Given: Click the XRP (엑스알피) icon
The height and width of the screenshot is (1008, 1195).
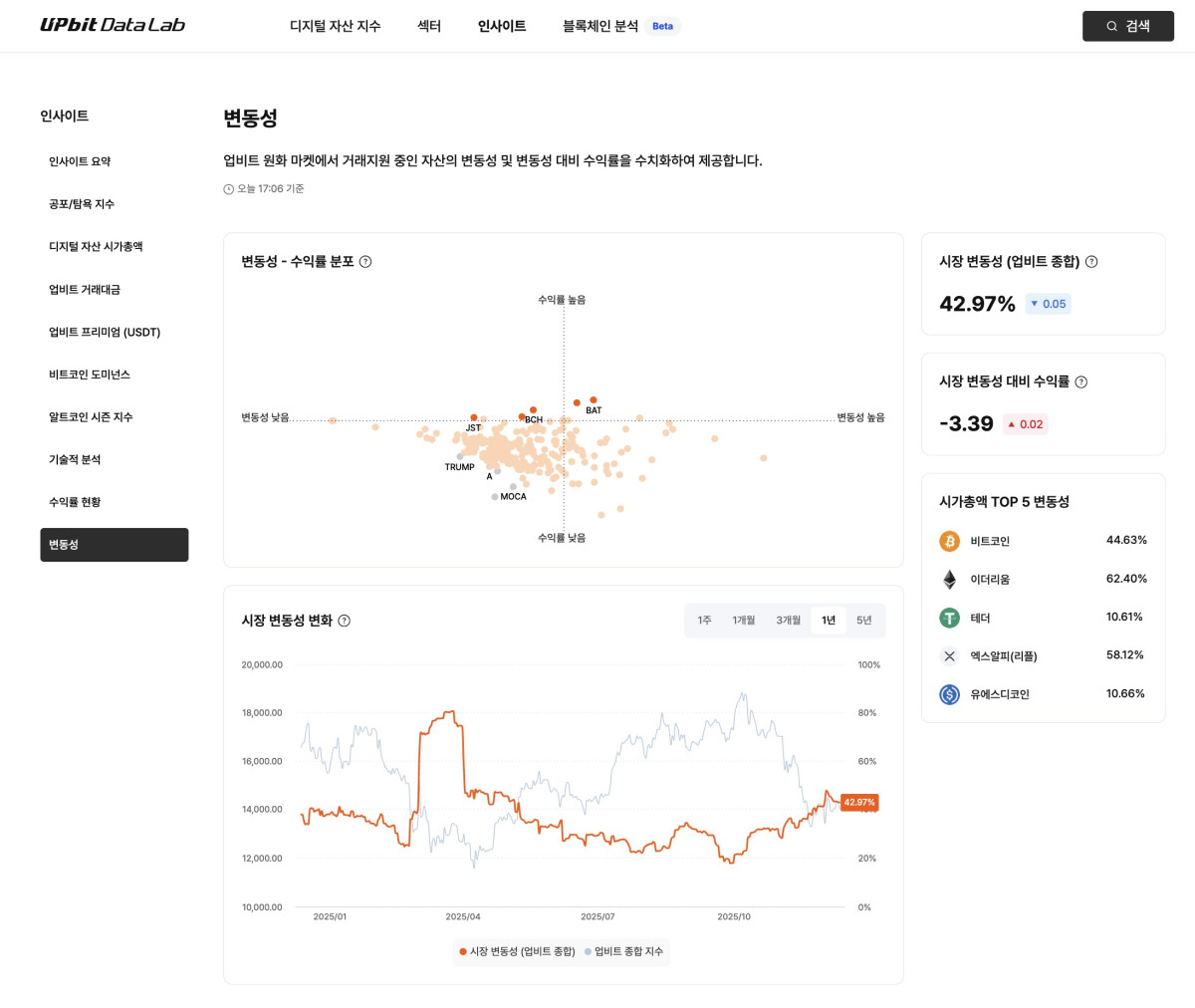Looking at the screenshot, I should pos(949,655).
